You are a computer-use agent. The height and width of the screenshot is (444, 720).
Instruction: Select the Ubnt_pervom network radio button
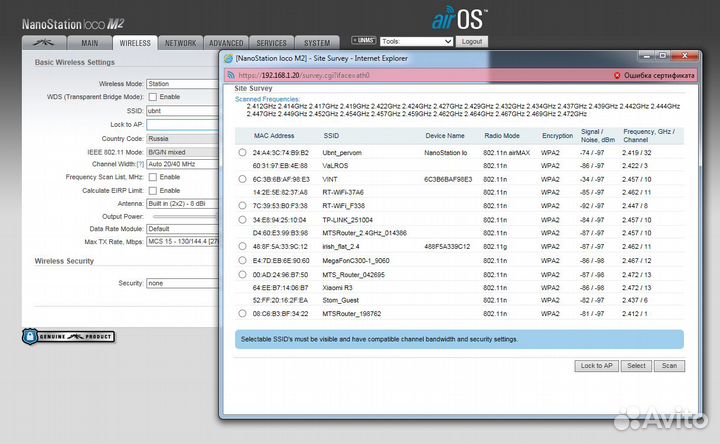point(243,152)
